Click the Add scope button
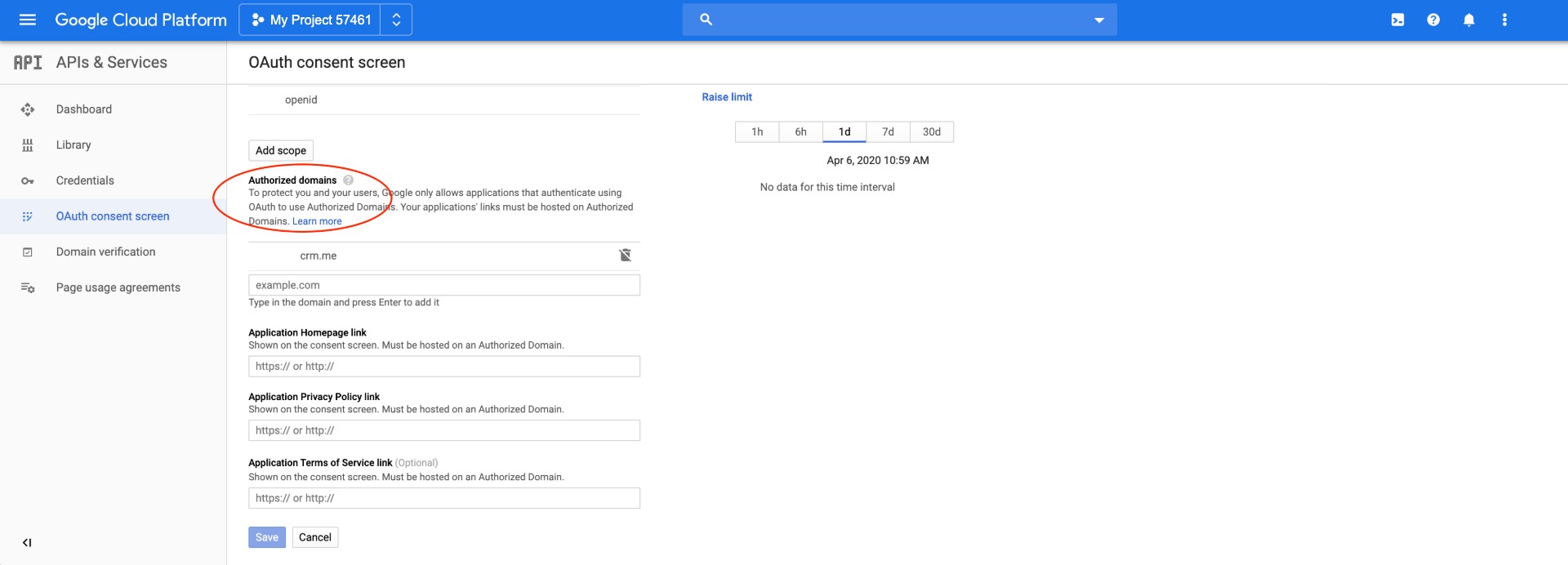1568x565 pixels. tap(281, 150)
